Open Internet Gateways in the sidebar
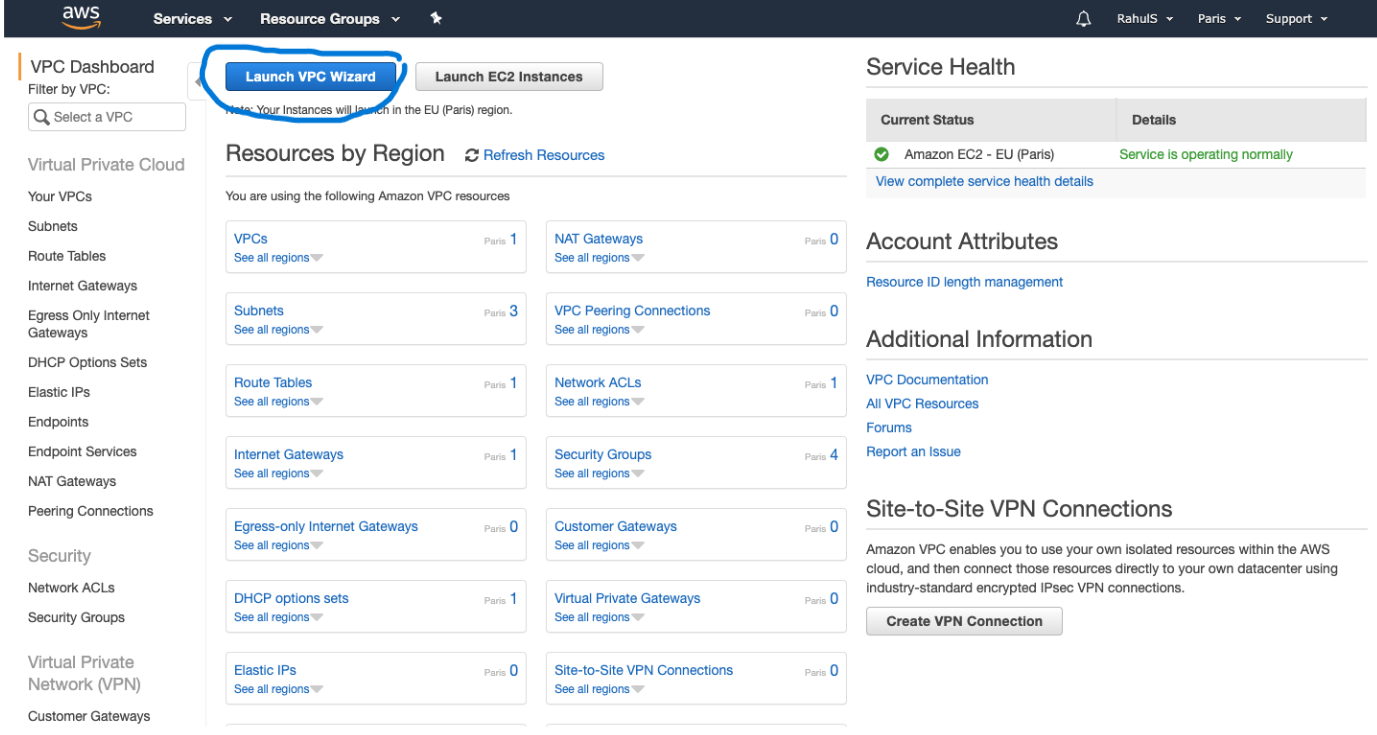Image resolution: width=1377 pixels, height=735 pixels. [83, 286]
